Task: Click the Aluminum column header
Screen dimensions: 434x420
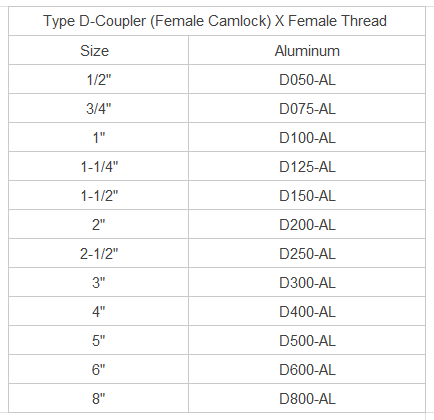Action: coord(307,51)
